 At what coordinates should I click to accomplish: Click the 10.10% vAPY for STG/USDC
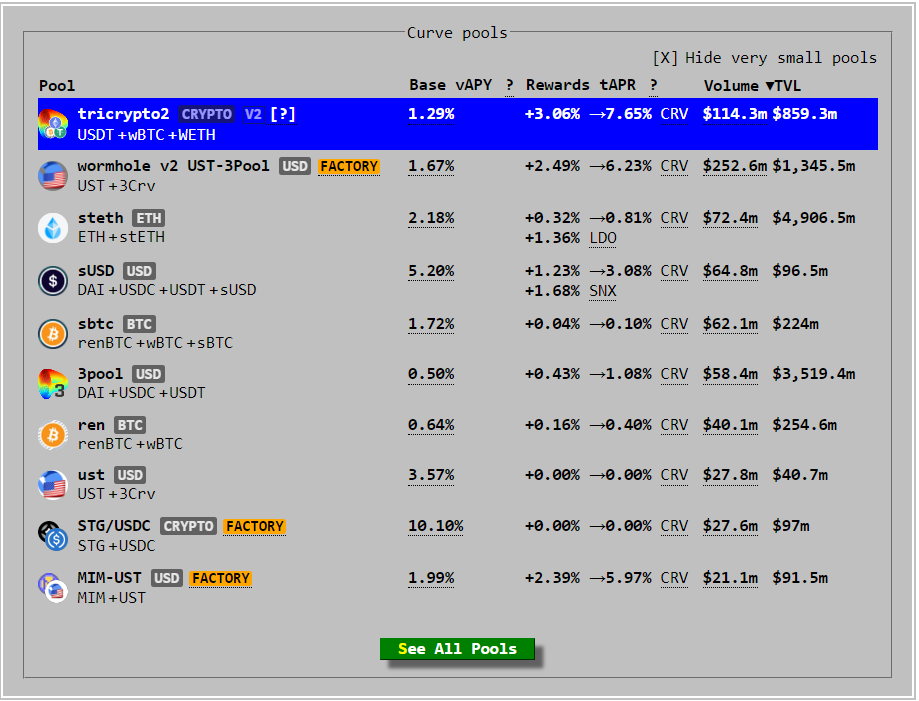pos(436,526)
